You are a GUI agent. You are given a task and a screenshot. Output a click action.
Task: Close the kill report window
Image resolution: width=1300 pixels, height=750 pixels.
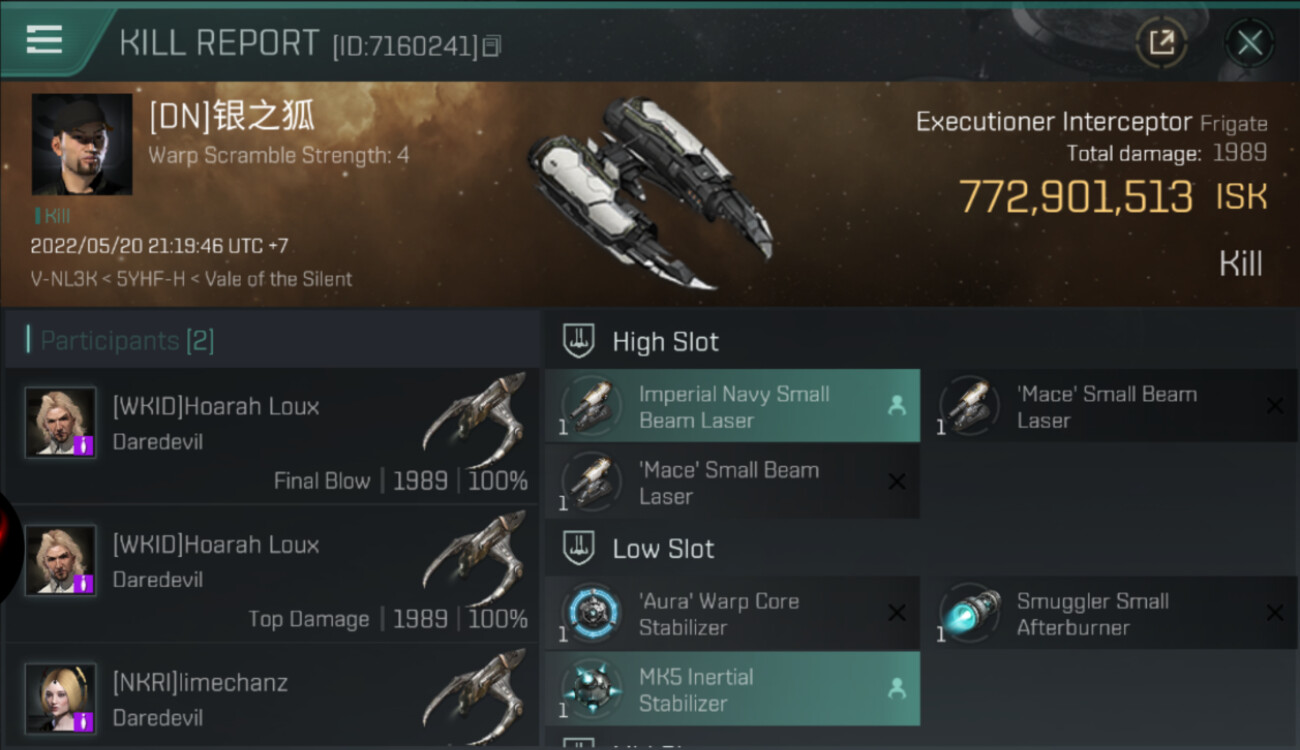click(1249, 43)
